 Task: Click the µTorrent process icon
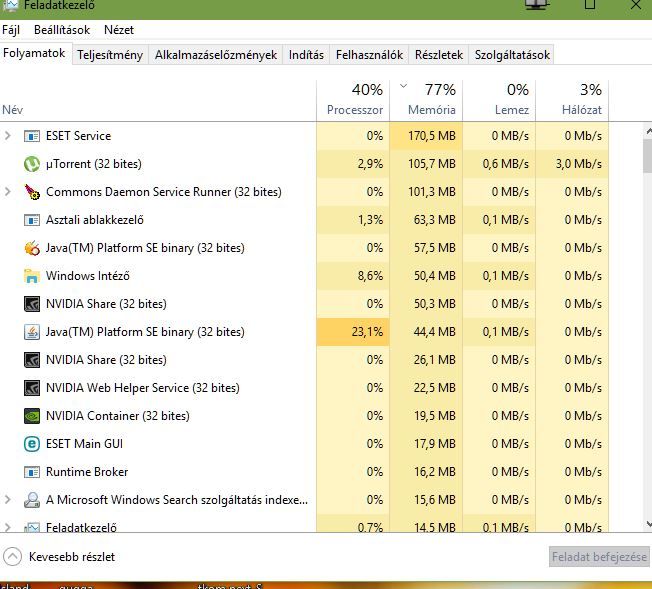pyautogui.click(x=32, y=164)
